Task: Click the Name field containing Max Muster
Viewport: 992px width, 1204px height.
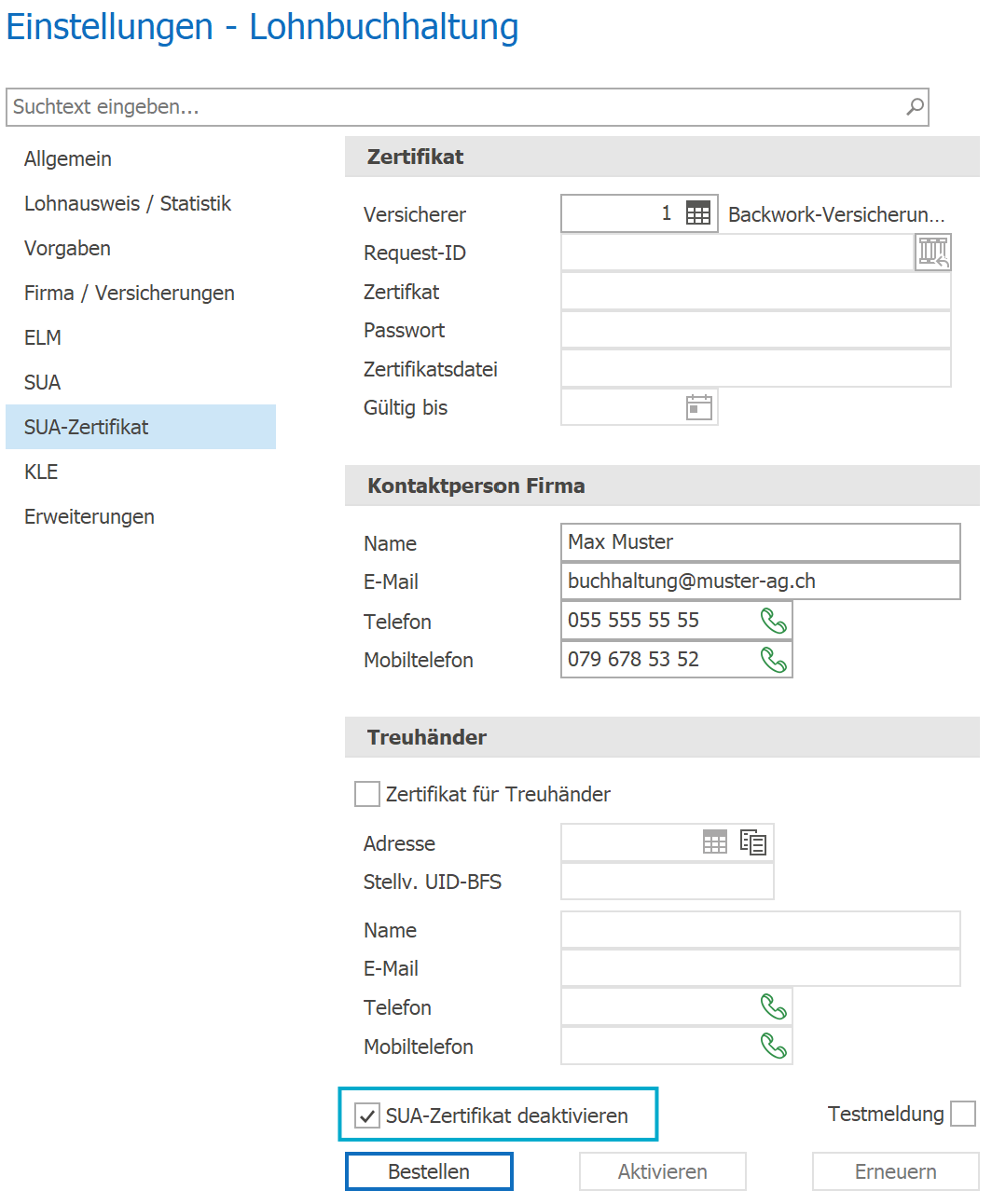Action: [x=761, y=542]
